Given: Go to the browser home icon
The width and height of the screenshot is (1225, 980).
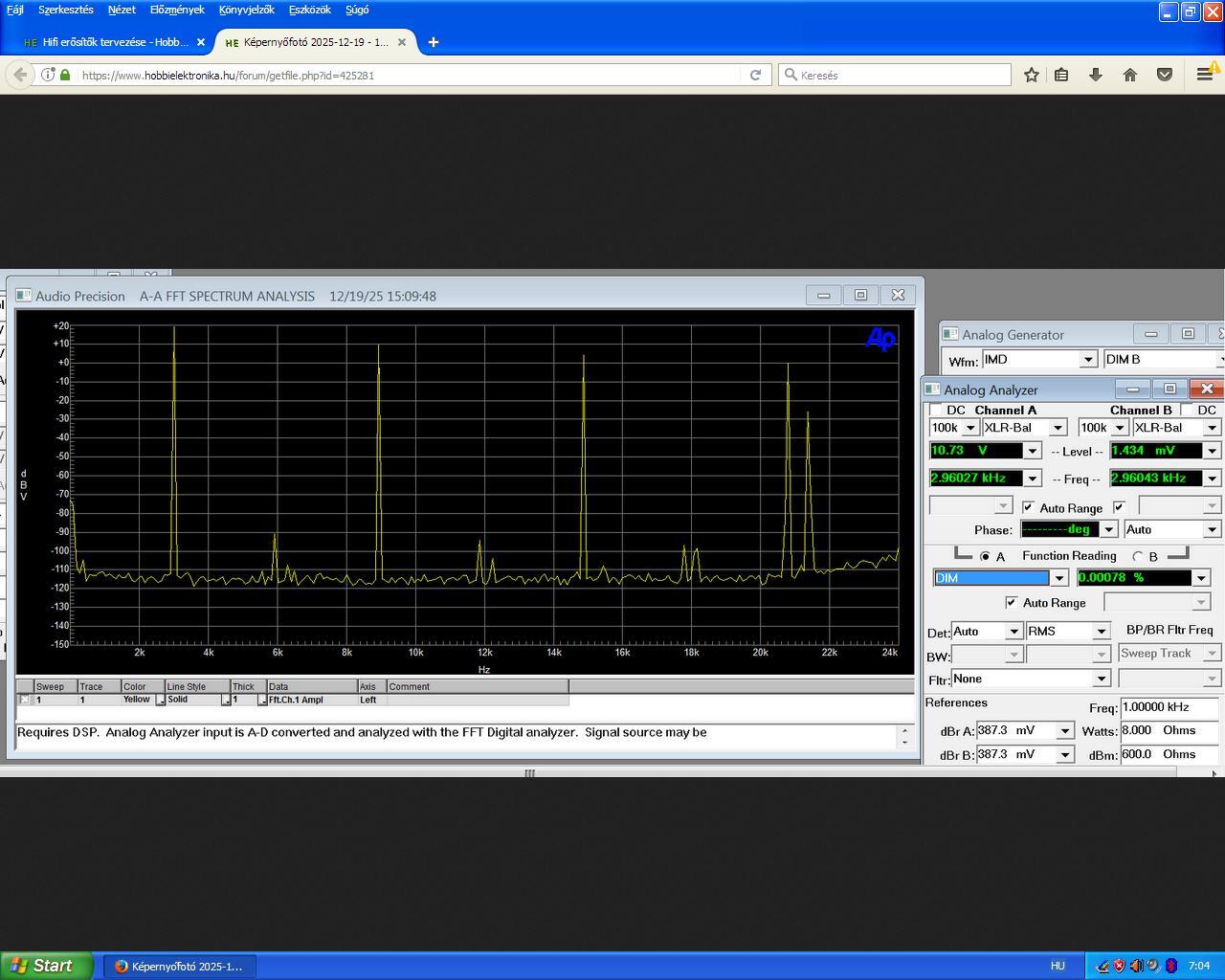Looking at the screenshot, I should pos(1130,75).
